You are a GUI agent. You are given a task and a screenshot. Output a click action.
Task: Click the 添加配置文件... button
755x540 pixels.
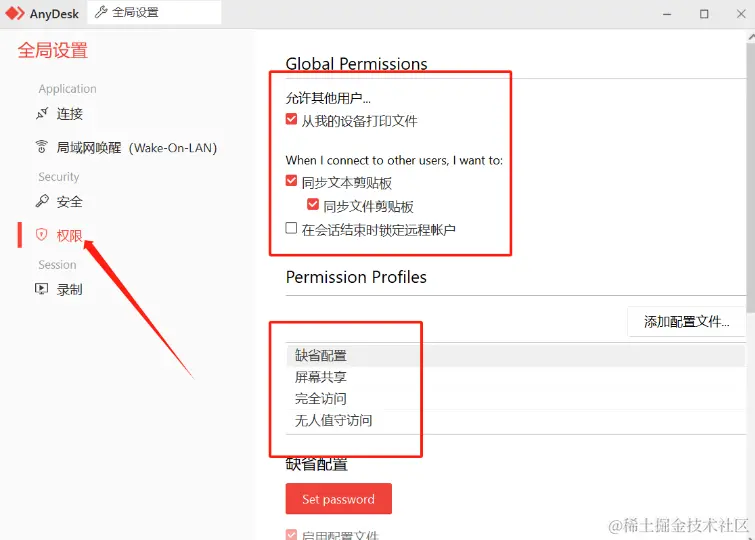pos(687,321)
